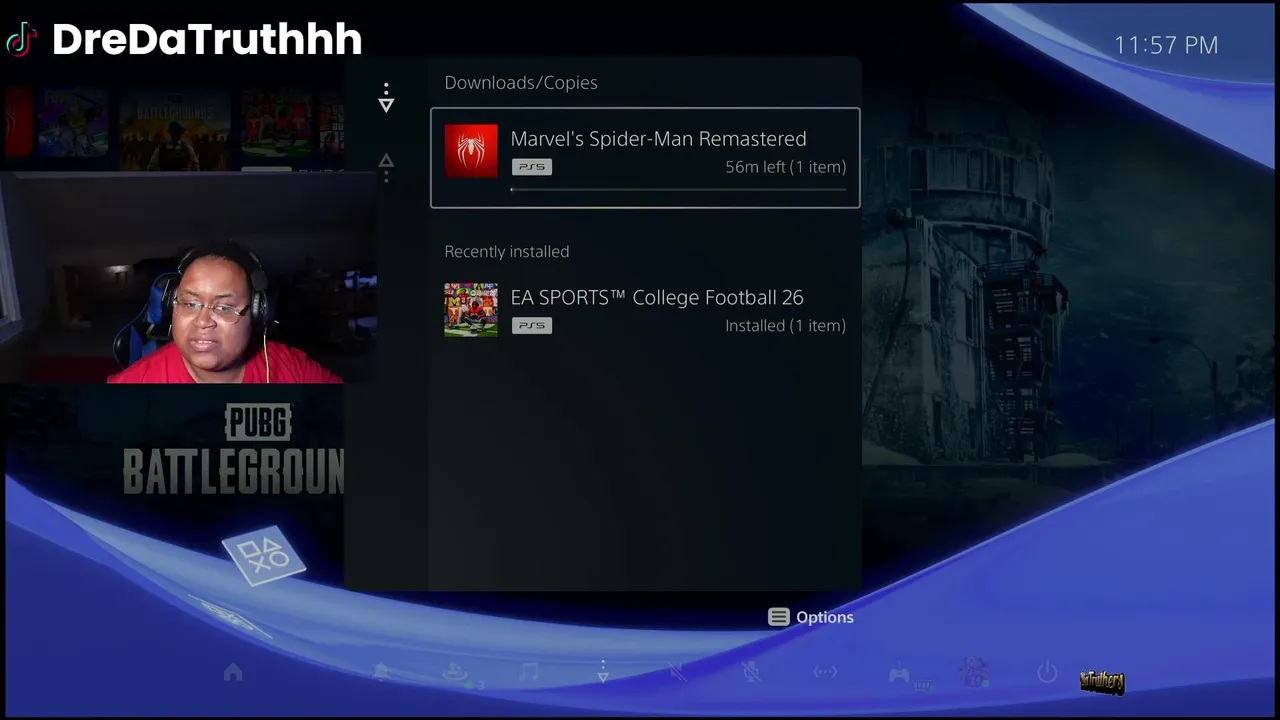Open muted Sound settings in control center
Screen dimensions: 1280x720
pyautogui.click(x=677, y=673)
